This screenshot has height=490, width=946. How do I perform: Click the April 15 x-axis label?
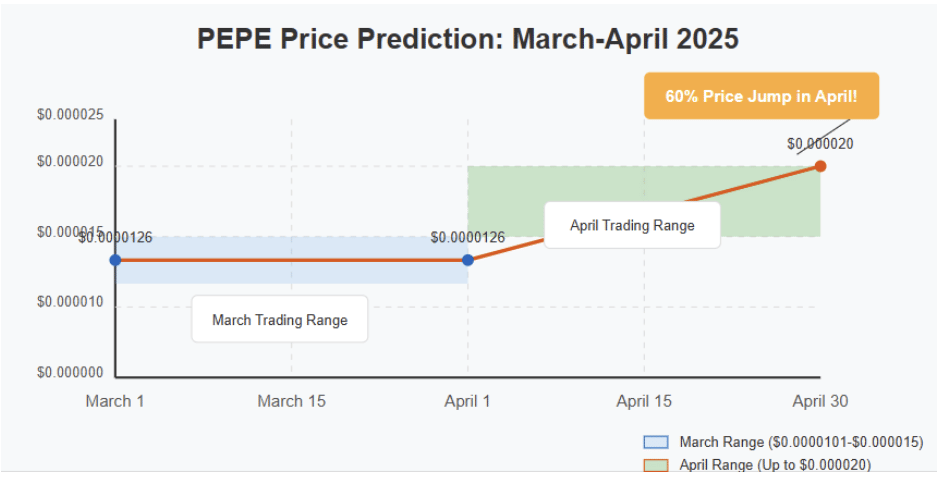644,402
